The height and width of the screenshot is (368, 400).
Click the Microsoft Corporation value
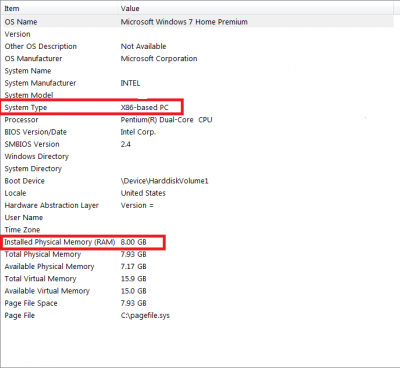coord(159,59)
